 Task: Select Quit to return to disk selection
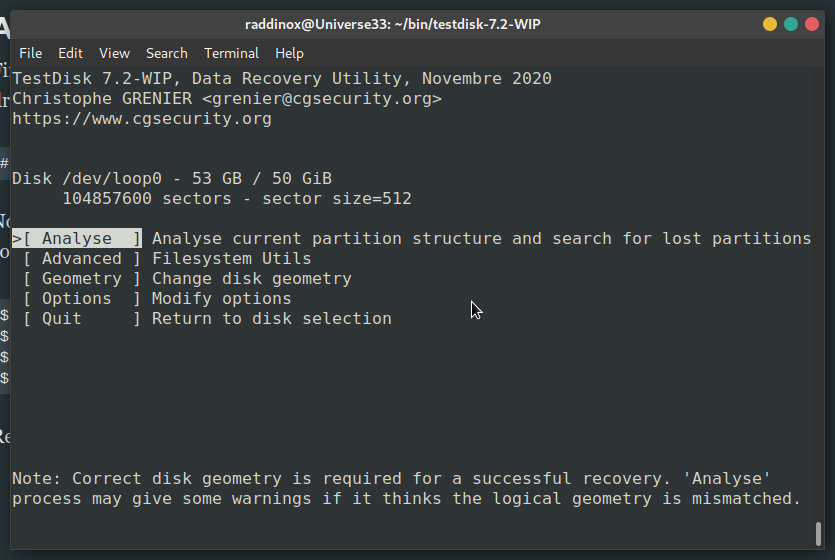(81, 318)
